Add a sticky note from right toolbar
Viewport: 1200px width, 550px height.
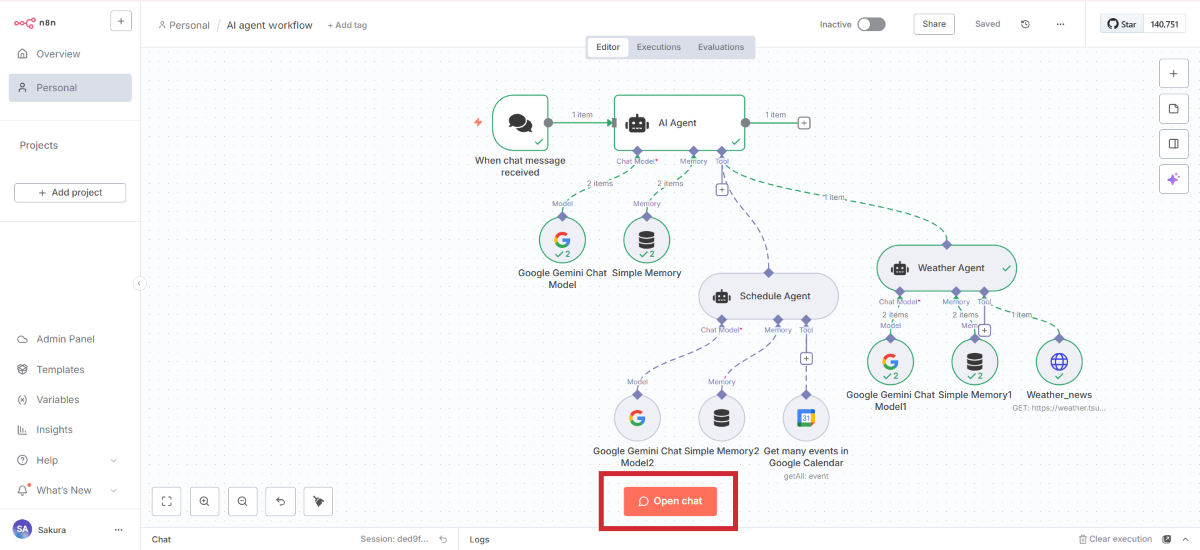[x=1173, y=108]
